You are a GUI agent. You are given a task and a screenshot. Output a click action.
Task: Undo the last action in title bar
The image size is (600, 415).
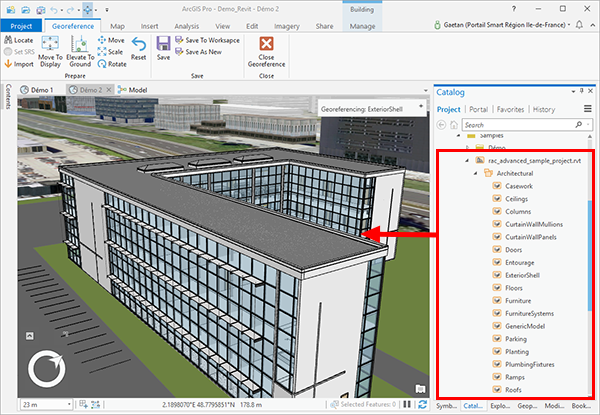(54, 9)
